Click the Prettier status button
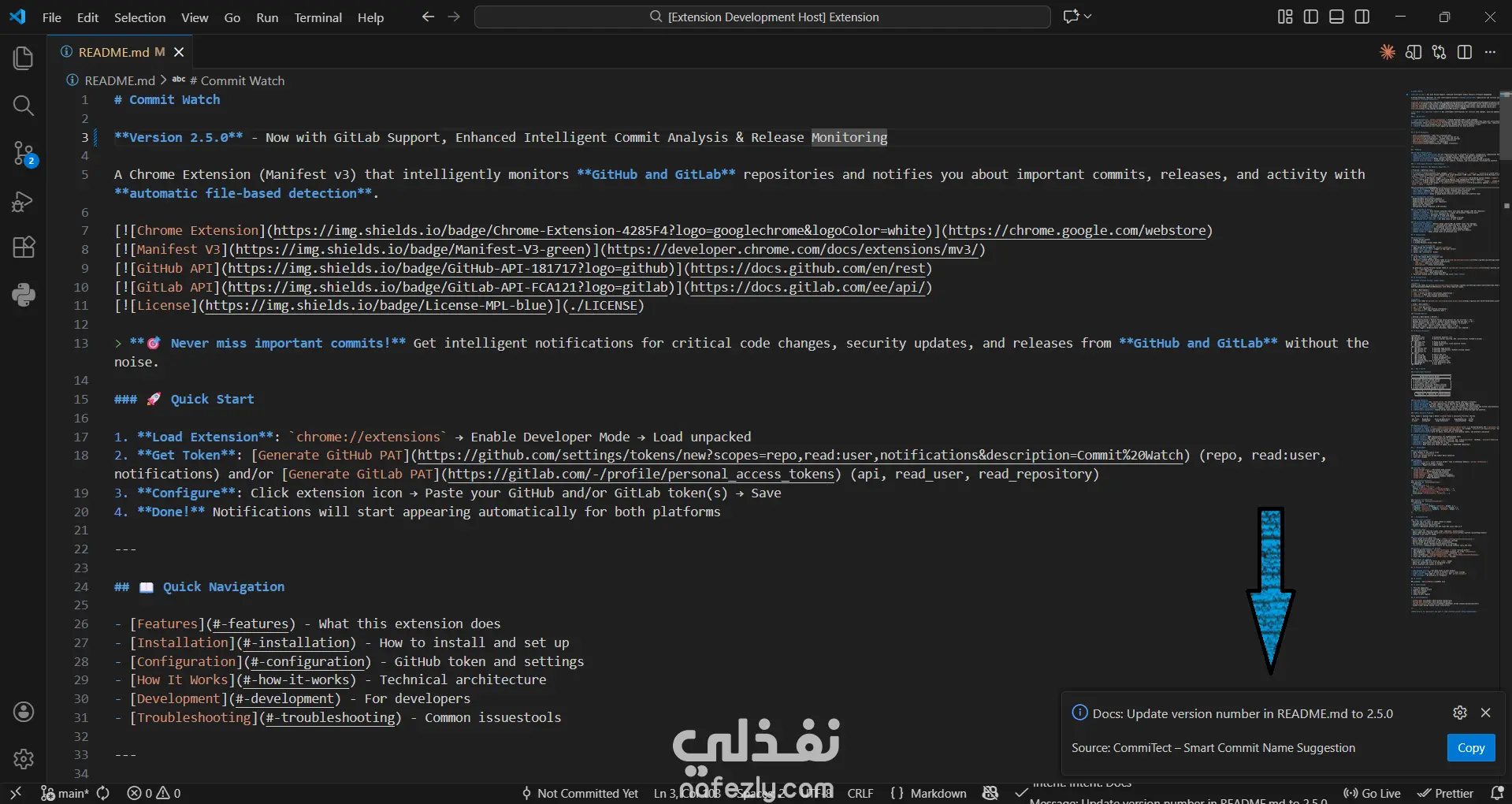The height and width of the screenshot is (804, 1512). pos(1446,793)
